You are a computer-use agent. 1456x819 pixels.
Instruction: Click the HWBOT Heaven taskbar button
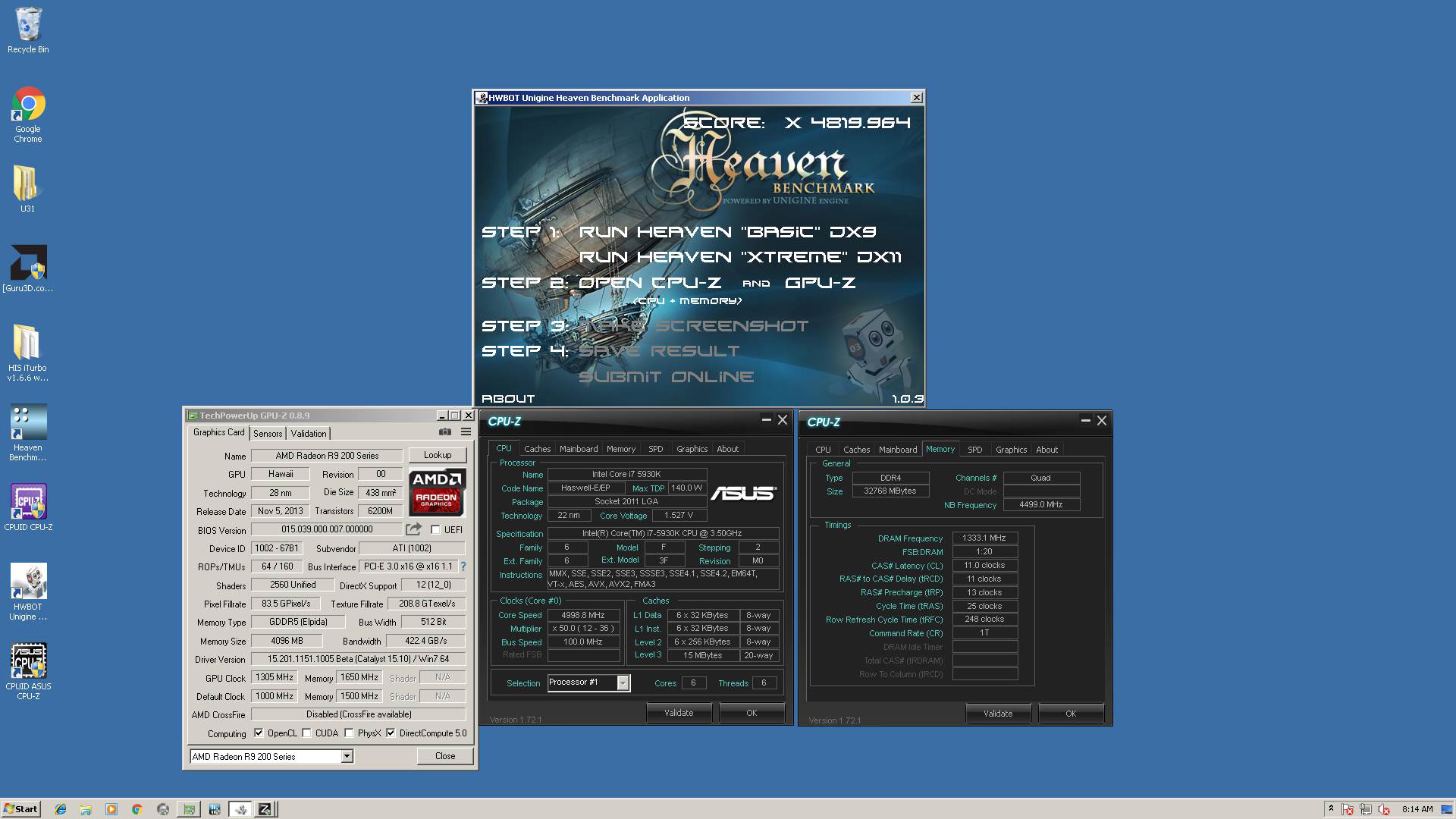240,809
